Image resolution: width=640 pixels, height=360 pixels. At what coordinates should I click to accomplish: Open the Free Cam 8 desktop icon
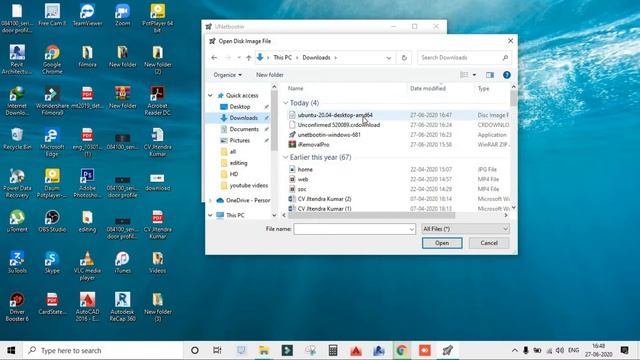pyautogui.click(x=52, y=15)
